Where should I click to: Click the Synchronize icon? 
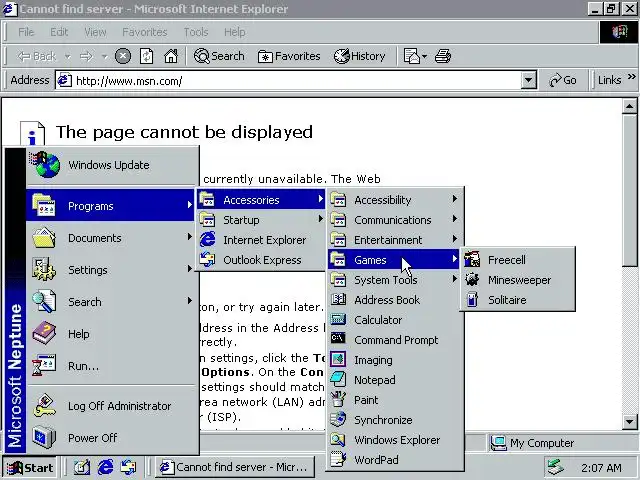(338, 419)
